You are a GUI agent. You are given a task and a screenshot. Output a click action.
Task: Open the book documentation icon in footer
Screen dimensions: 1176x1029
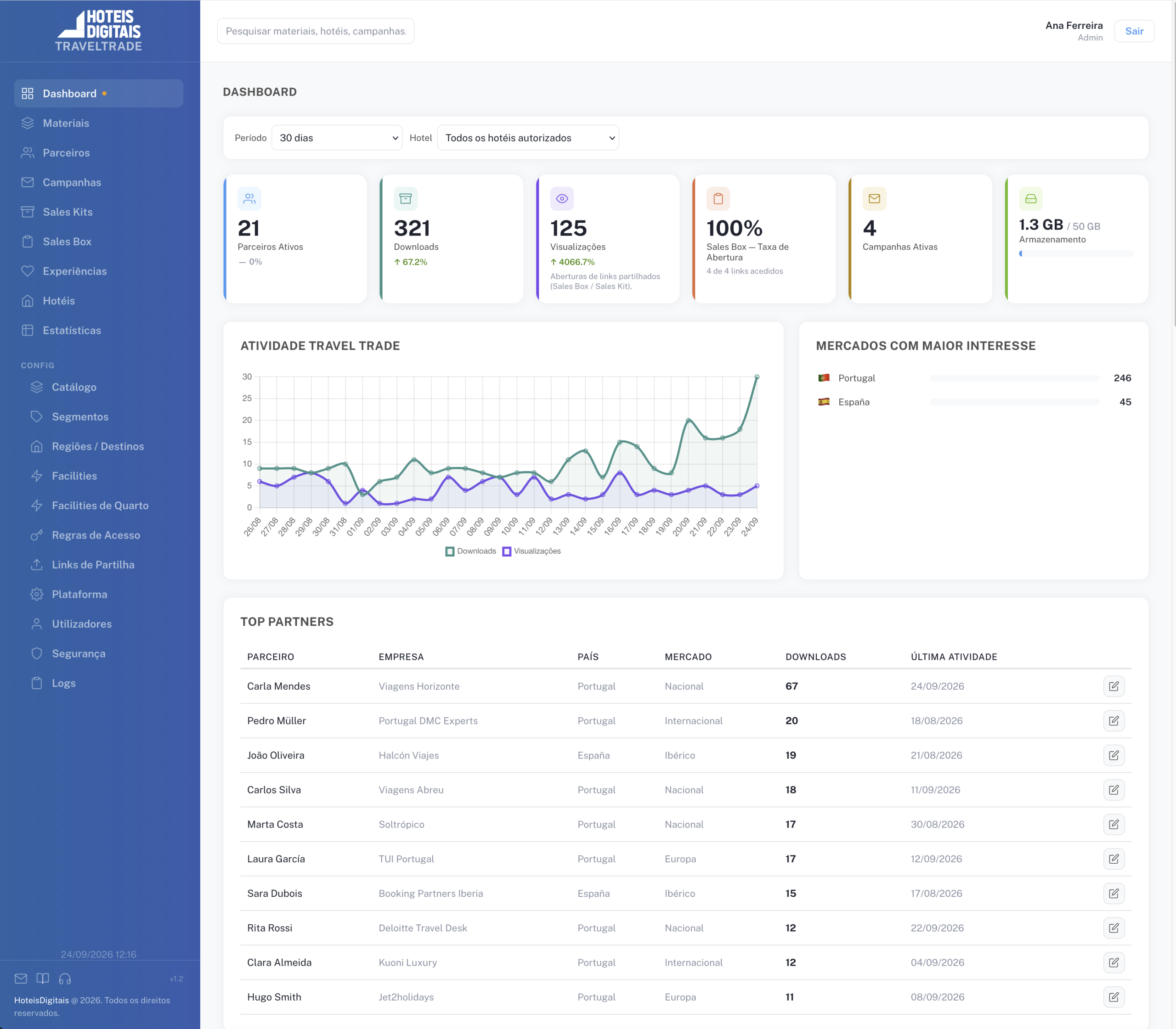click(x=43, y=978)
